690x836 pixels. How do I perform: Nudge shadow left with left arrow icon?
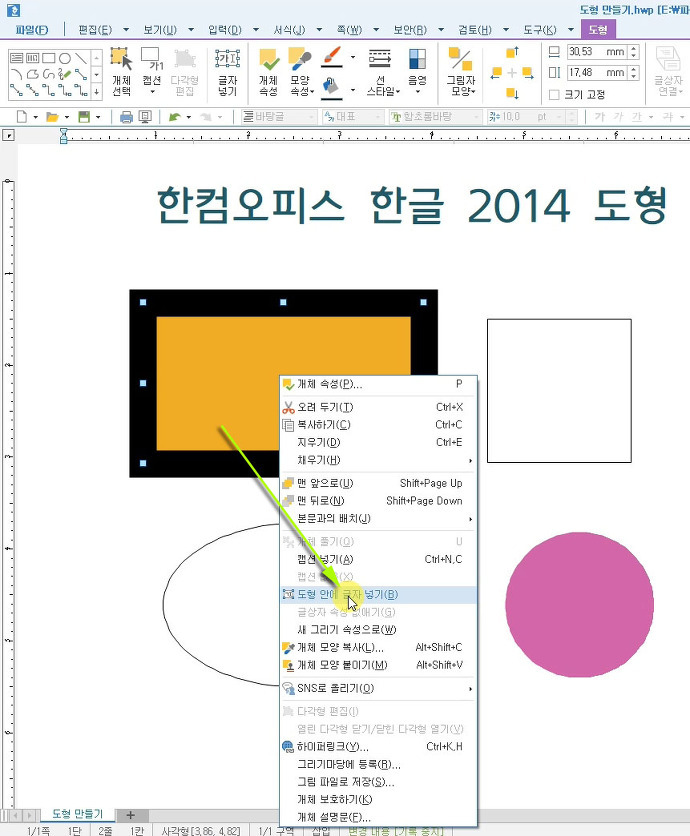point(496,73)
